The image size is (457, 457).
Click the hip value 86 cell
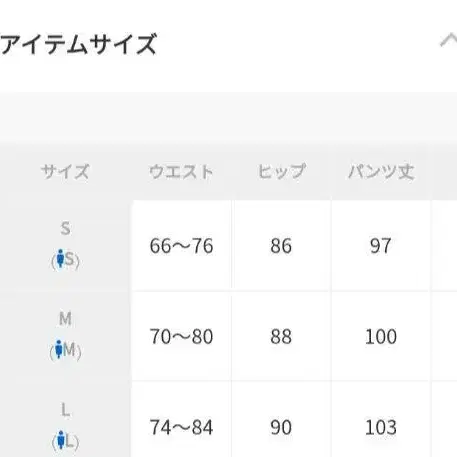point(281,246)
